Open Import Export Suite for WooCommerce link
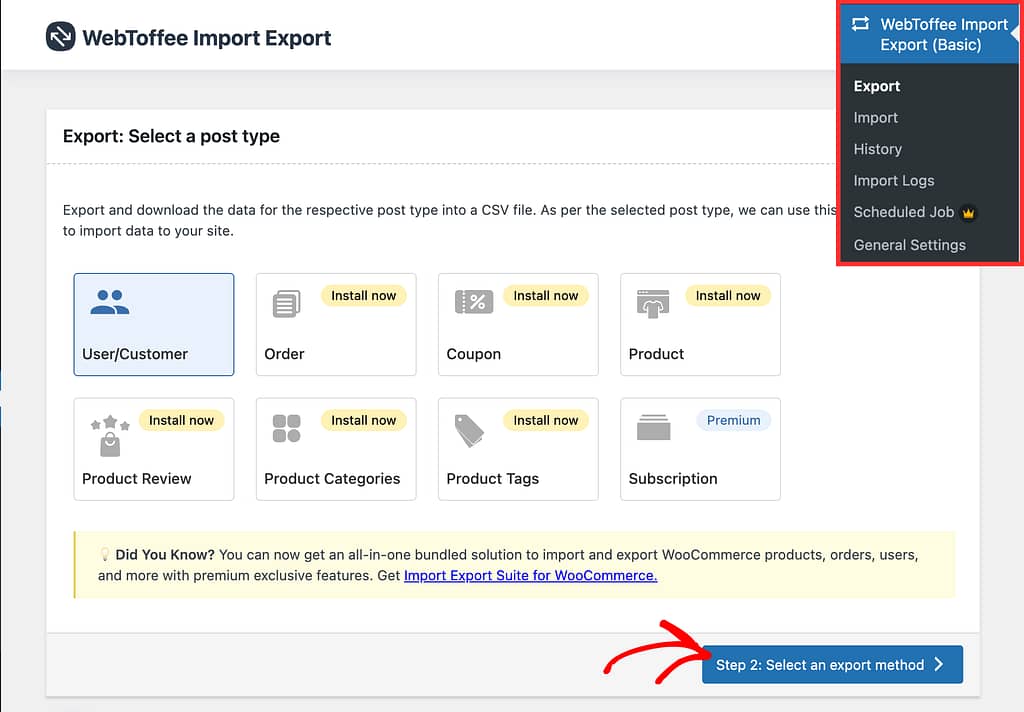The width and height of the screenshot is (1024, 712). pyautogui.click(x=530, y=575)
